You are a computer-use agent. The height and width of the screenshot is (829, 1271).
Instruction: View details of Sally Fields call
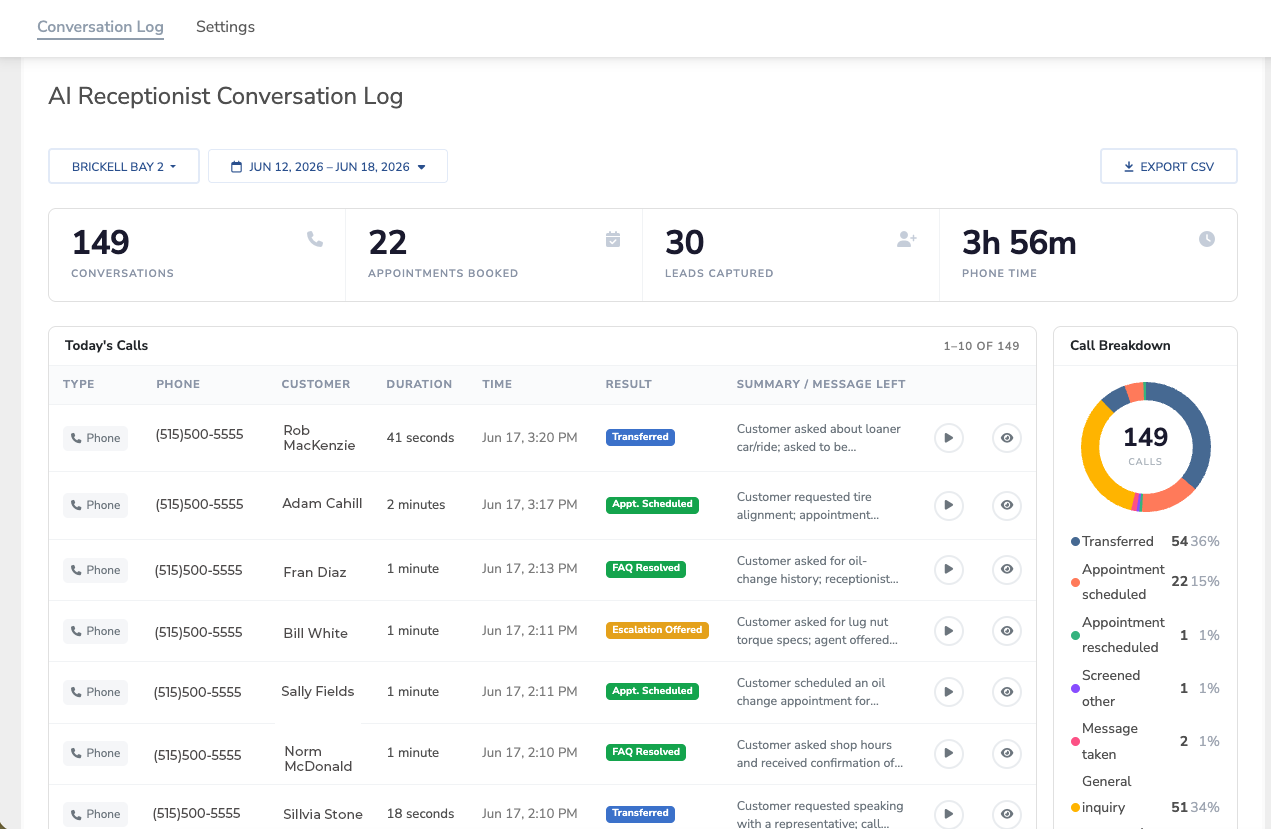[1007, 692]
